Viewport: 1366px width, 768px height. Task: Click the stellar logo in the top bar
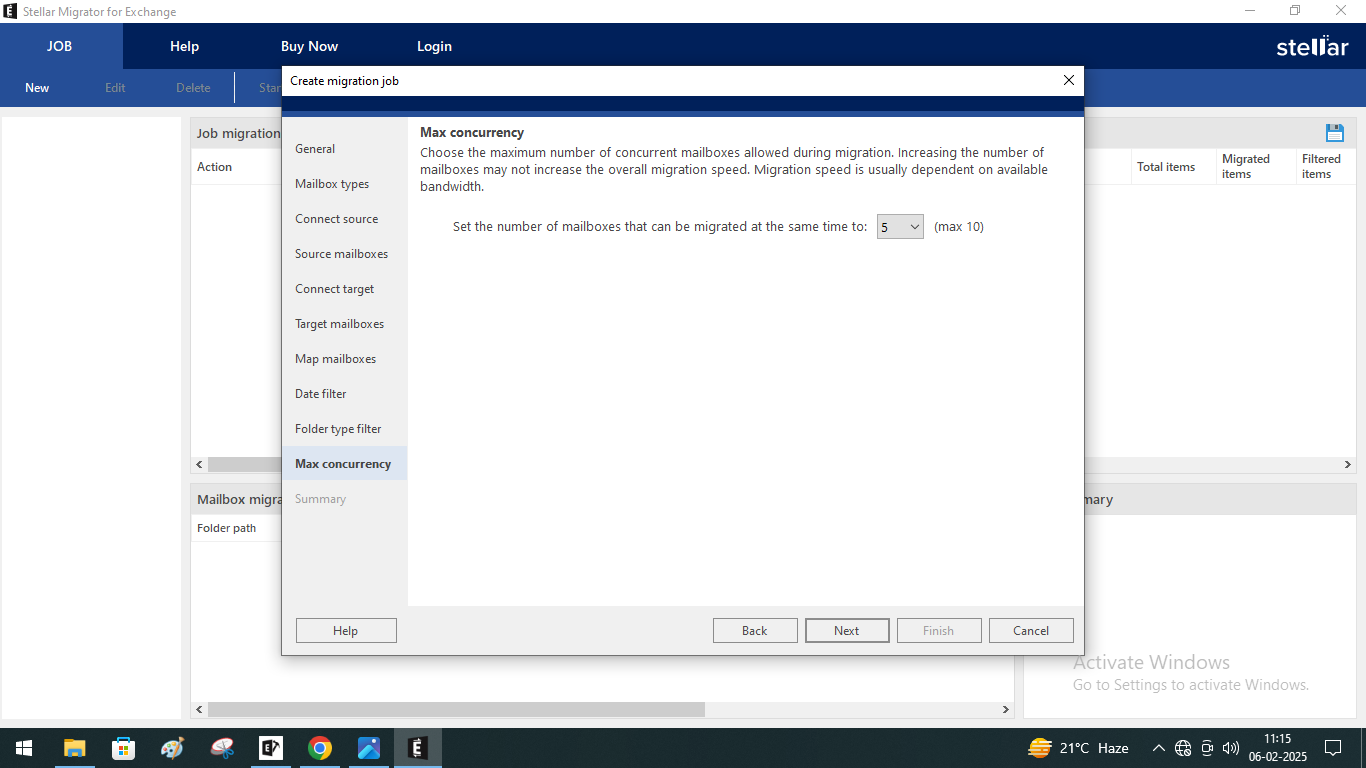pos(1312,46)
